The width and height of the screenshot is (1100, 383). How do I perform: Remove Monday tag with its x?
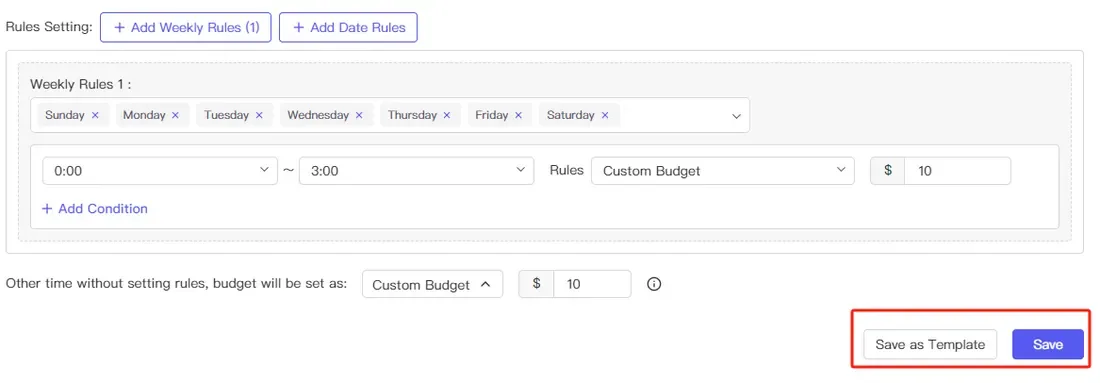175,115
